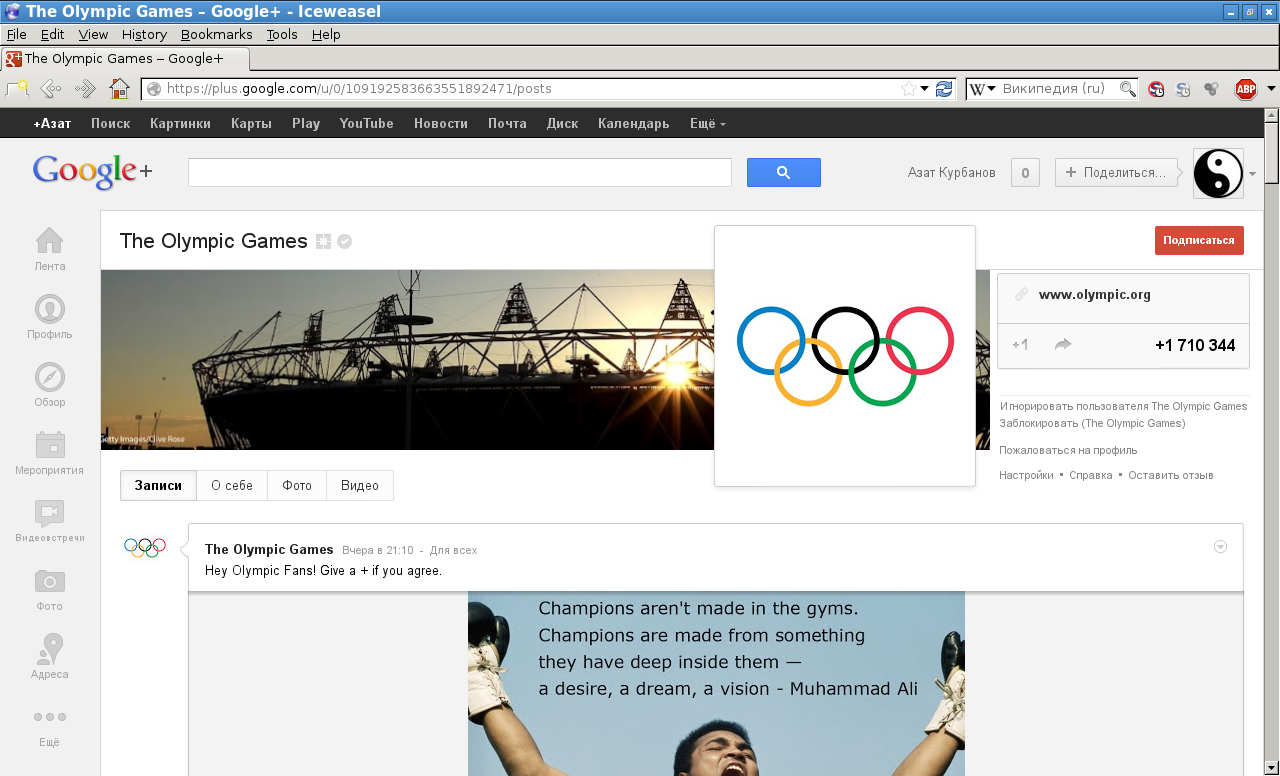Open the post options dropdown arrow
This screenshot has height=776, width=1280.
pos(1220,547)
